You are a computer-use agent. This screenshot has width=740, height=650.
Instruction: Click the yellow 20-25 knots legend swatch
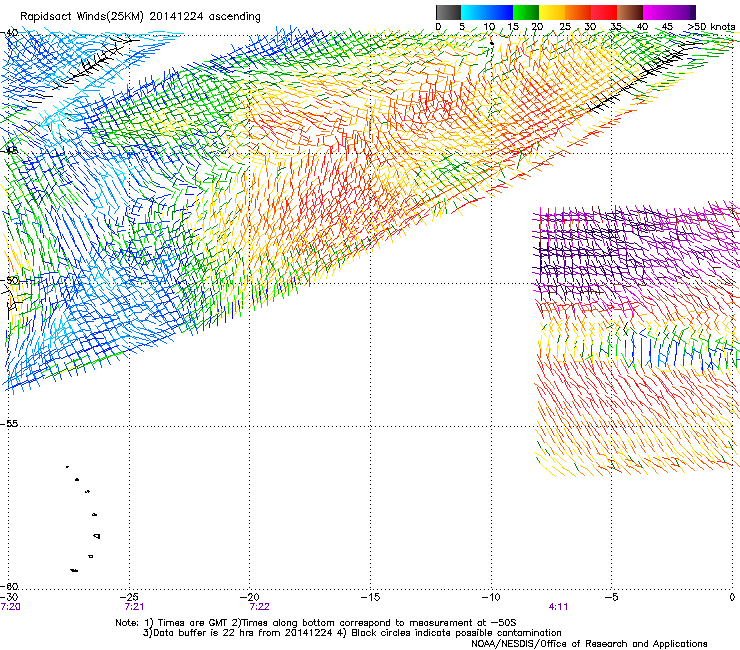552,12
